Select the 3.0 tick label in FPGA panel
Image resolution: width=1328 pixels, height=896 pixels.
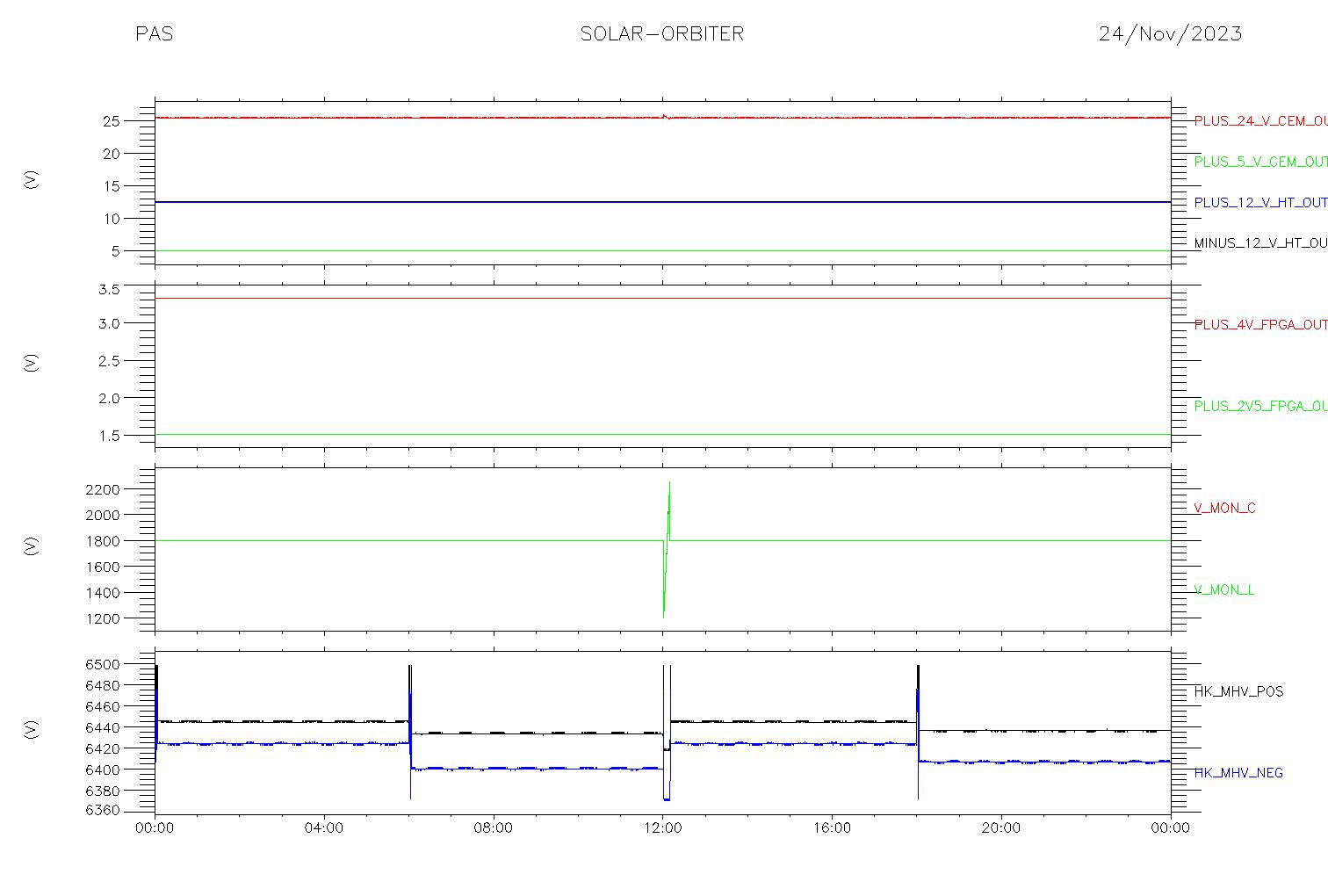click(110, 323)
